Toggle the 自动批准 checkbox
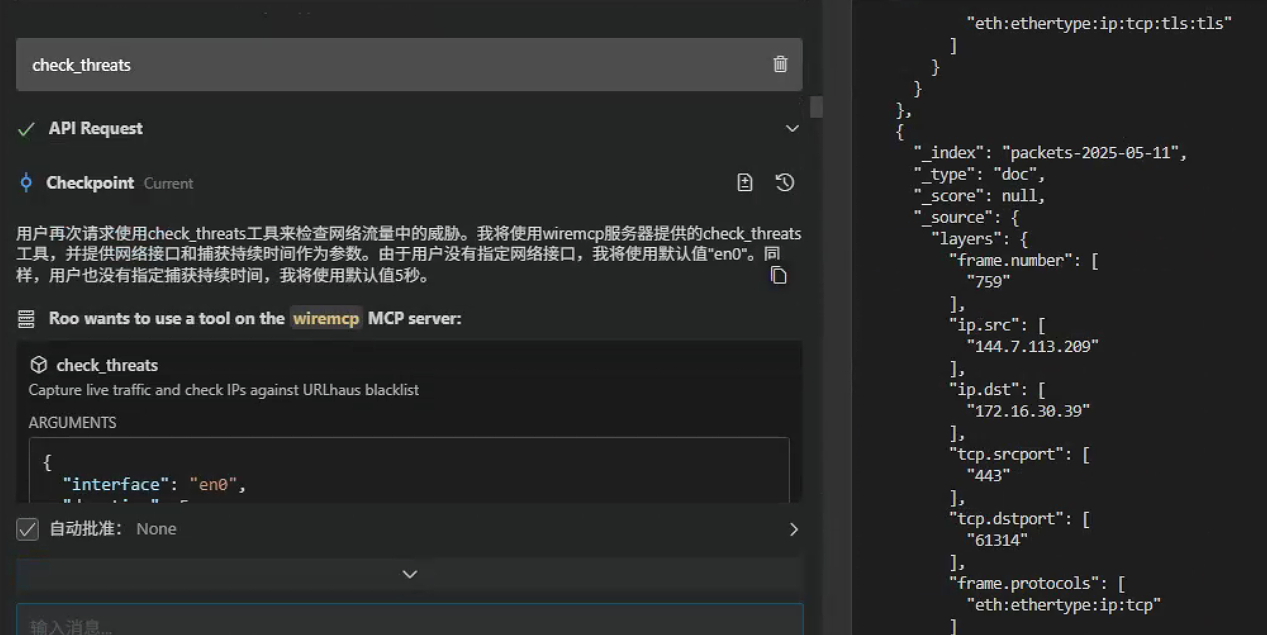This screenshot has height=635, width=1267. 28,529
